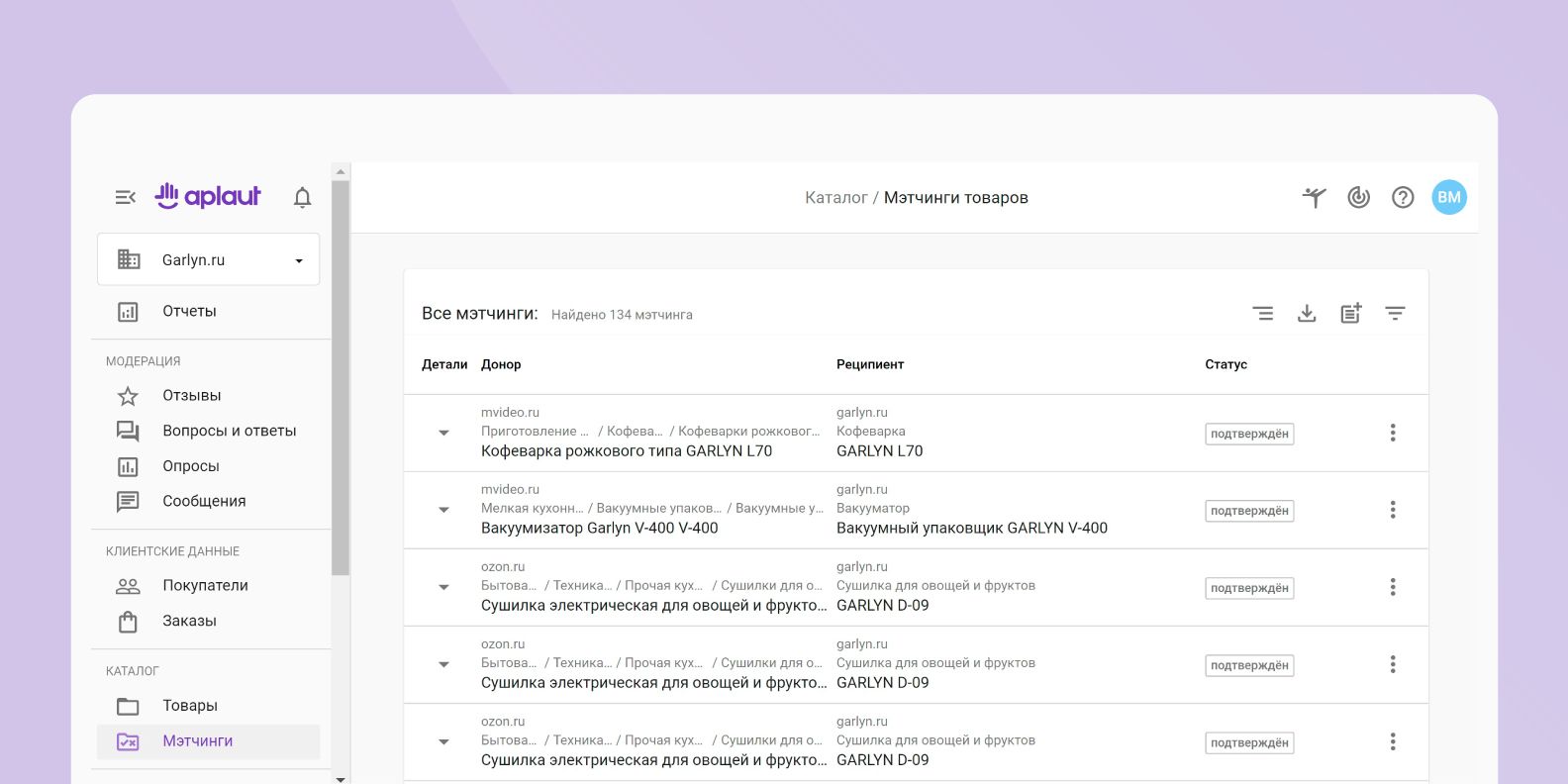Open the filter icon in matchings toolbar
Image resolution: width=1568 pixels, height=784 pixels.
tap(1395, 314)
